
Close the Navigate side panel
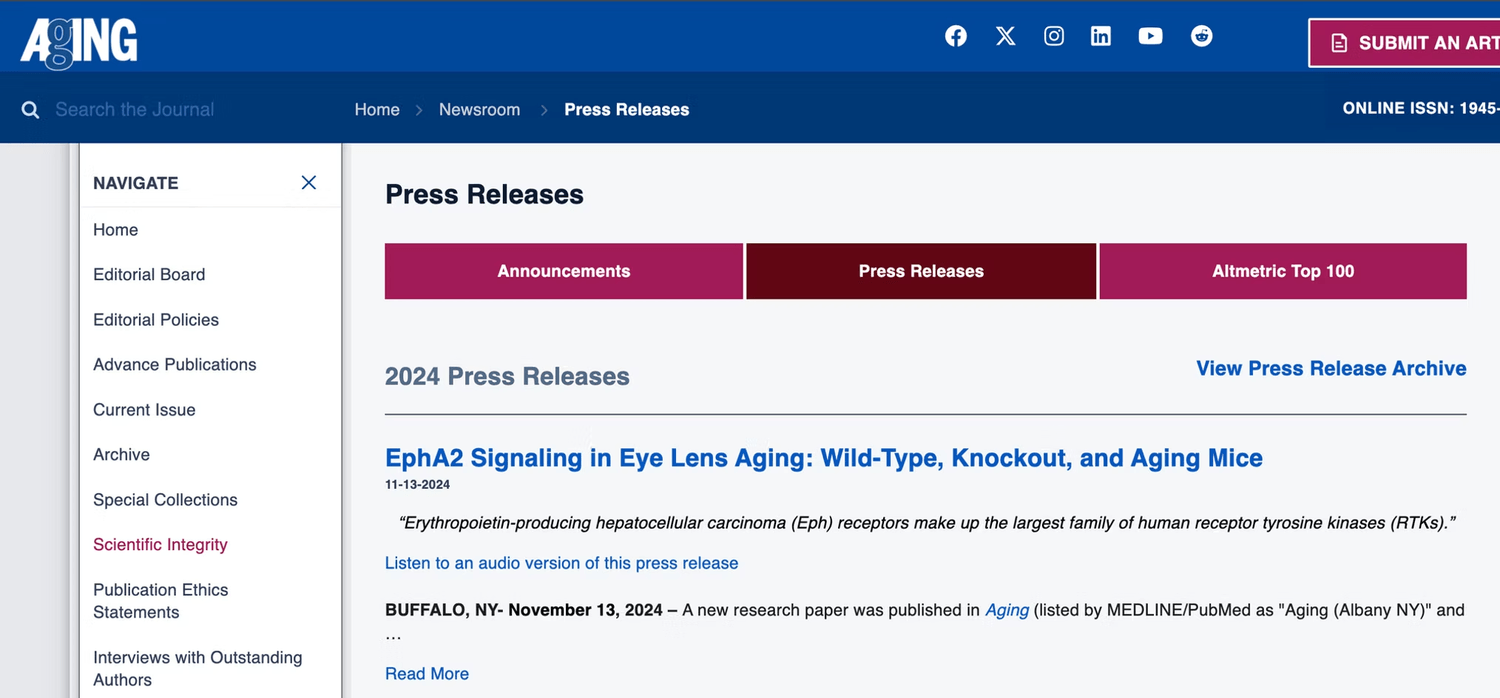pyautogui.click(x=309, y=182)
